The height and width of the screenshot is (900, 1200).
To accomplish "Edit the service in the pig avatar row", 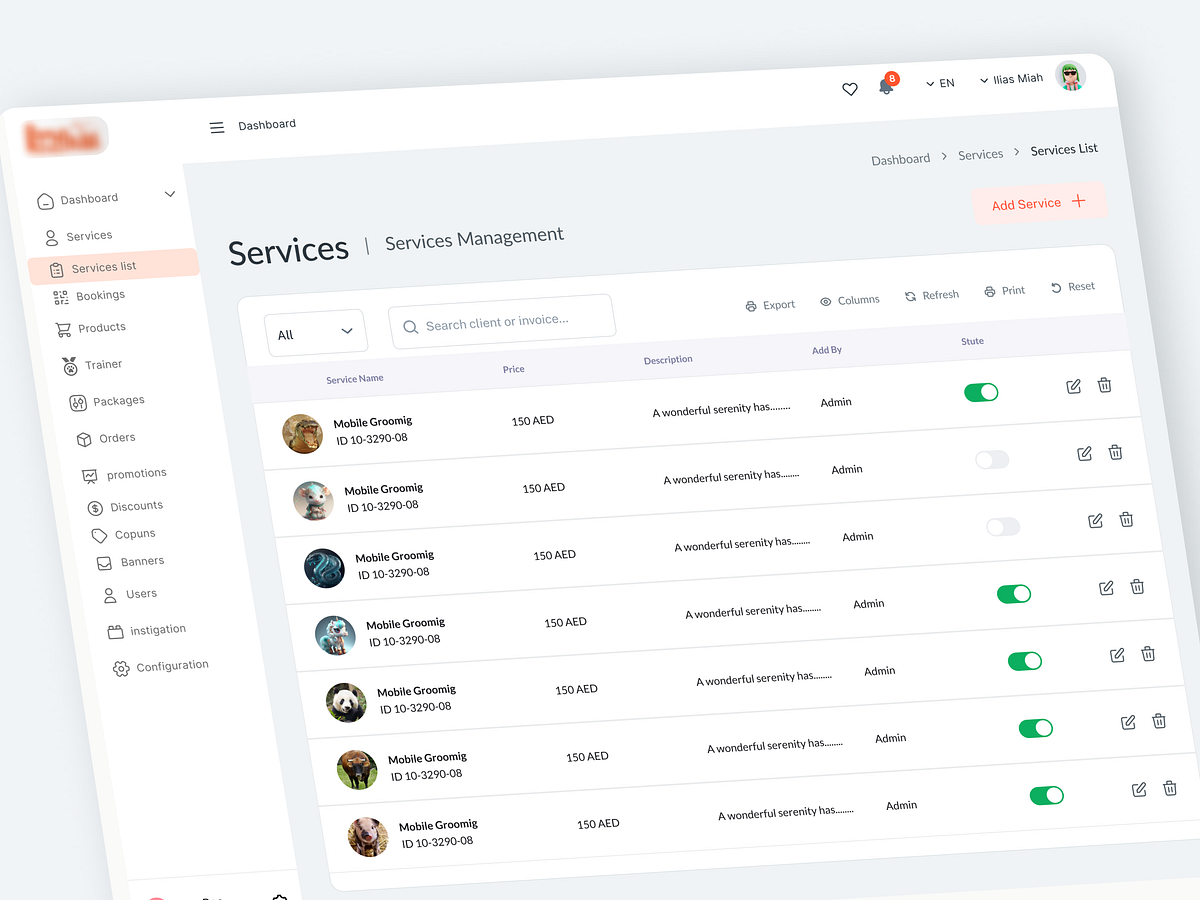I will (x=1140, y=790).
